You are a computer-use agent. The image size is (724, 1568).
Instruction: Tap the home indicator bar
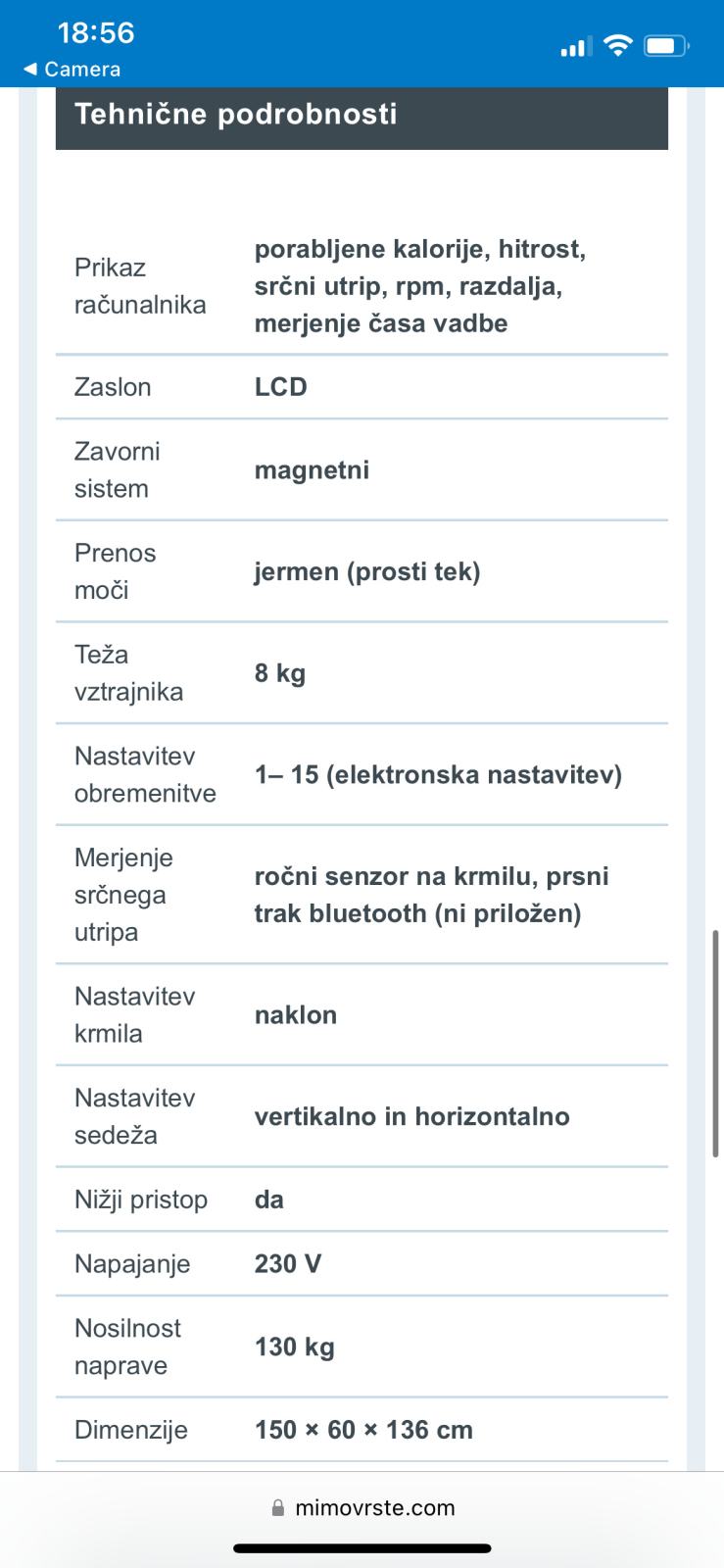[362, 1548]
